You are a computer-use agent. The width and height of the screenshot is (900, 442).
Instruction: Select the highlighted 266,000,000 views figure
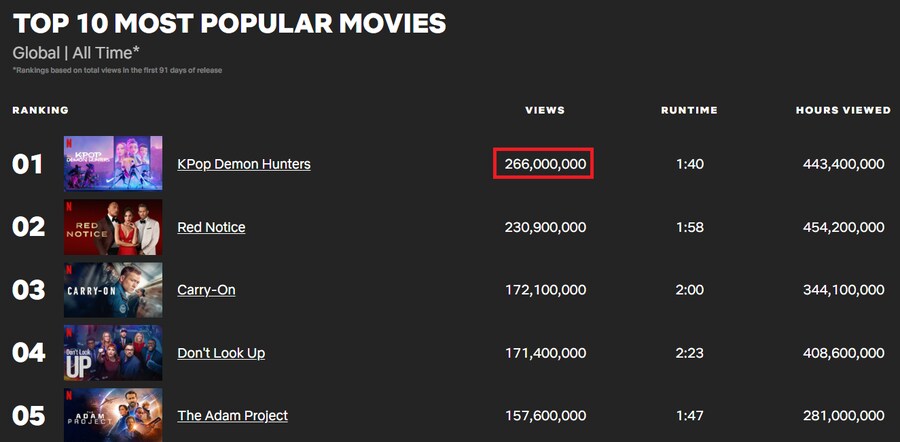pos(543,164)
